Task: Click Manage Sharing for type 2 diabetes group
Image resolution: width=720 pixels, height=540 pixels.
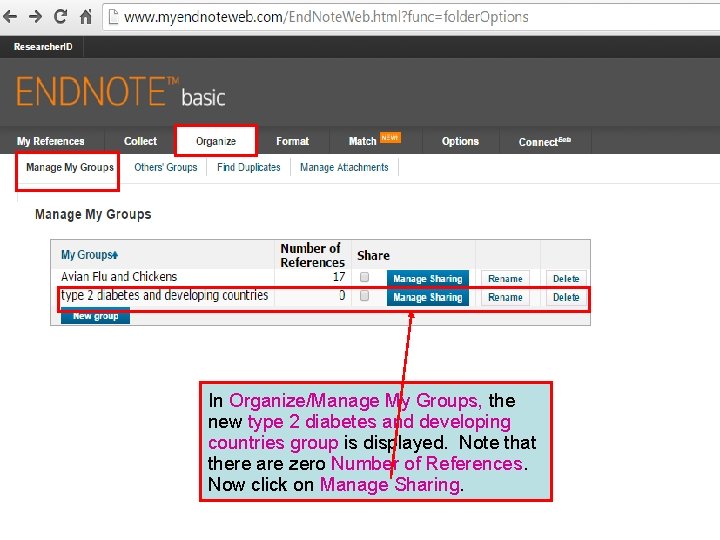Action: point(428,297)
